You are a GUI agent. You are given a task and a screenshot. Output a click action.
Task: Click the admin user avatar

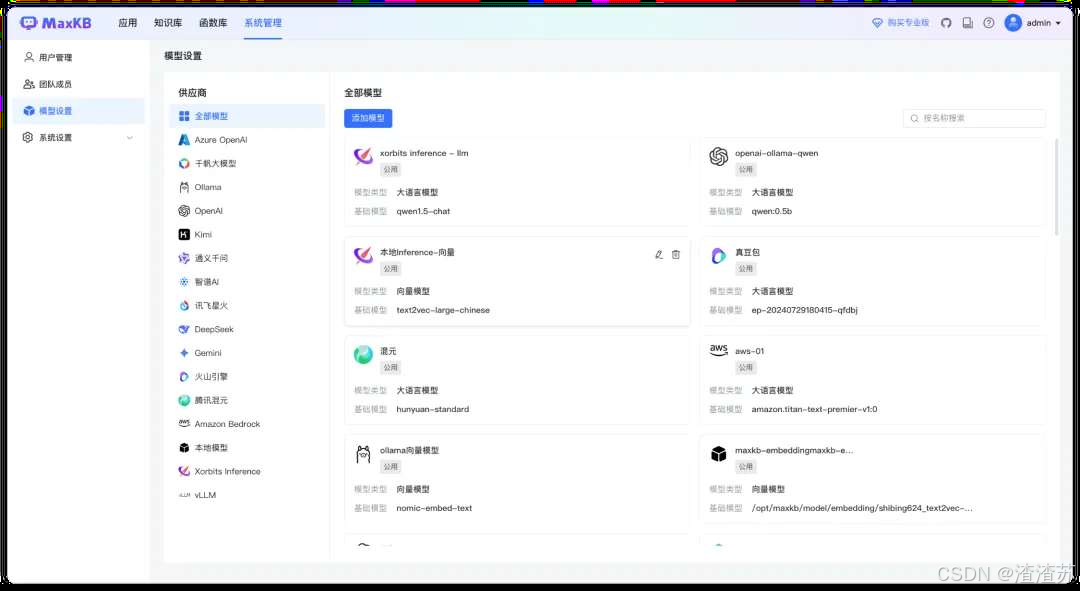(1013, 23)
